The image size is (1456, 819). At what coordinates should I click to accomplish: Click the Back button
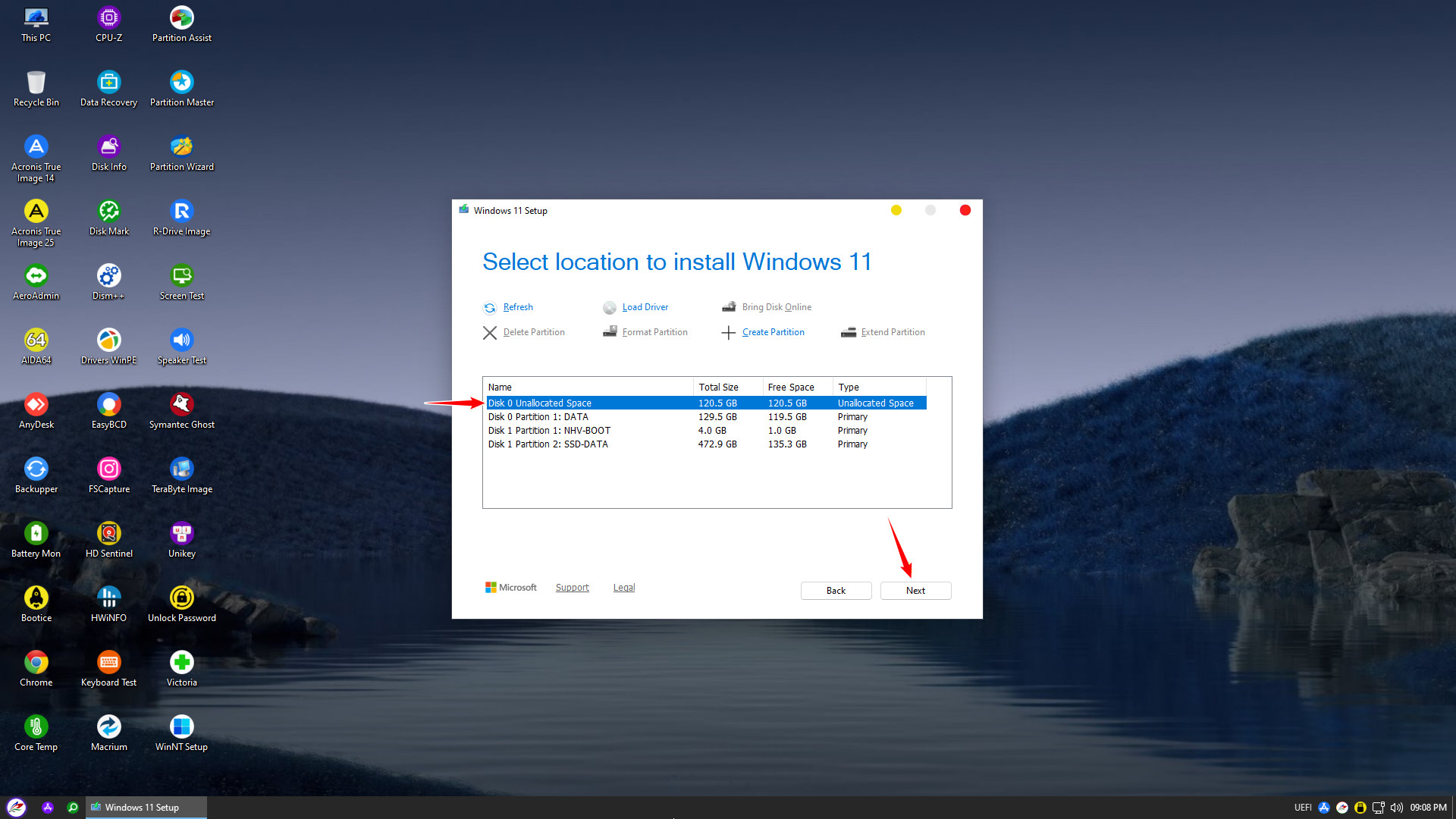pos(836,591)
